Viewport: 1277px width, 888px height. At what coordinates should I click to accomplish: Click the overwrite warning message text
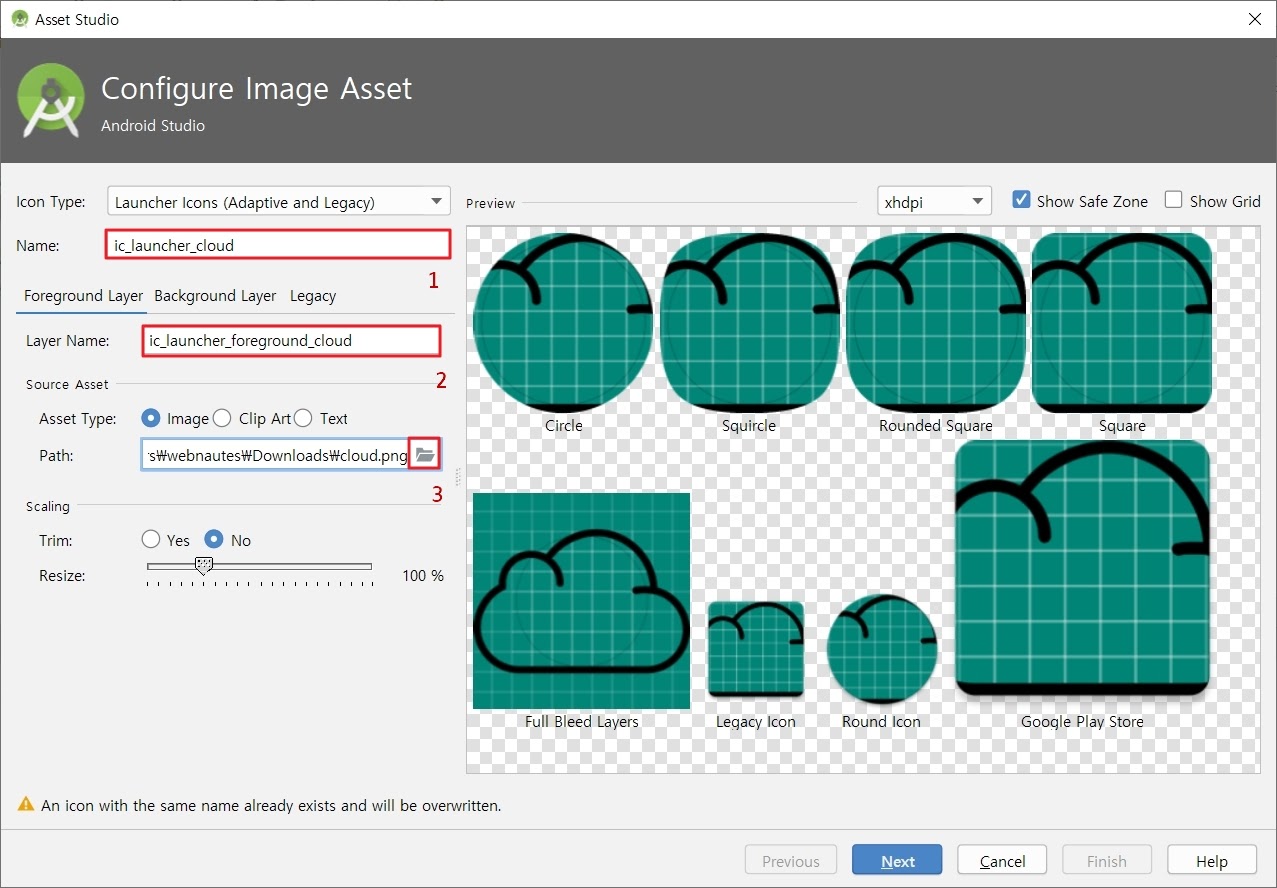[271, 805]
